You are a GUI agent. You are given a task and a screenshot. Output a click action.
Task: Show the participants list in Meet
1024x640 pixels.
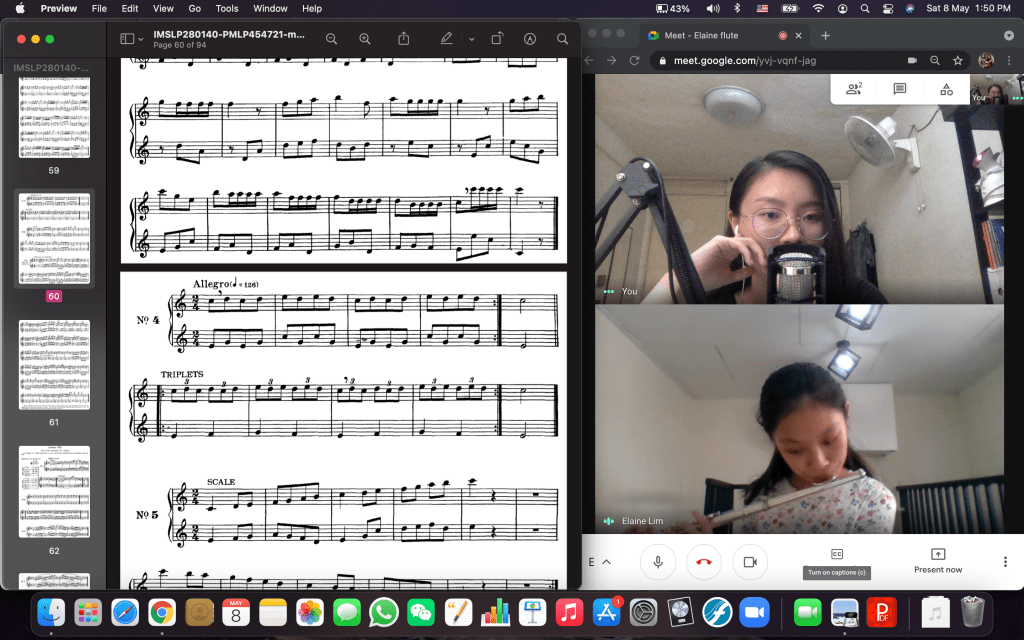coord(853,89)
